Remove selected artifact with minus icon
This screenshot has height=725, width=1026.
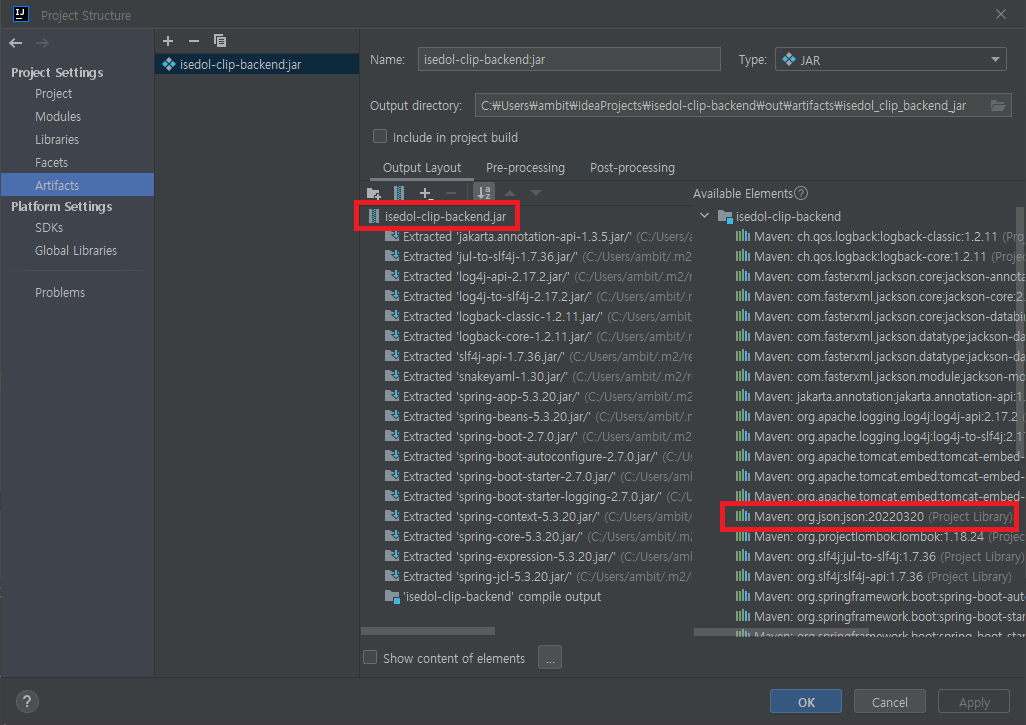[x=194, y=41]
